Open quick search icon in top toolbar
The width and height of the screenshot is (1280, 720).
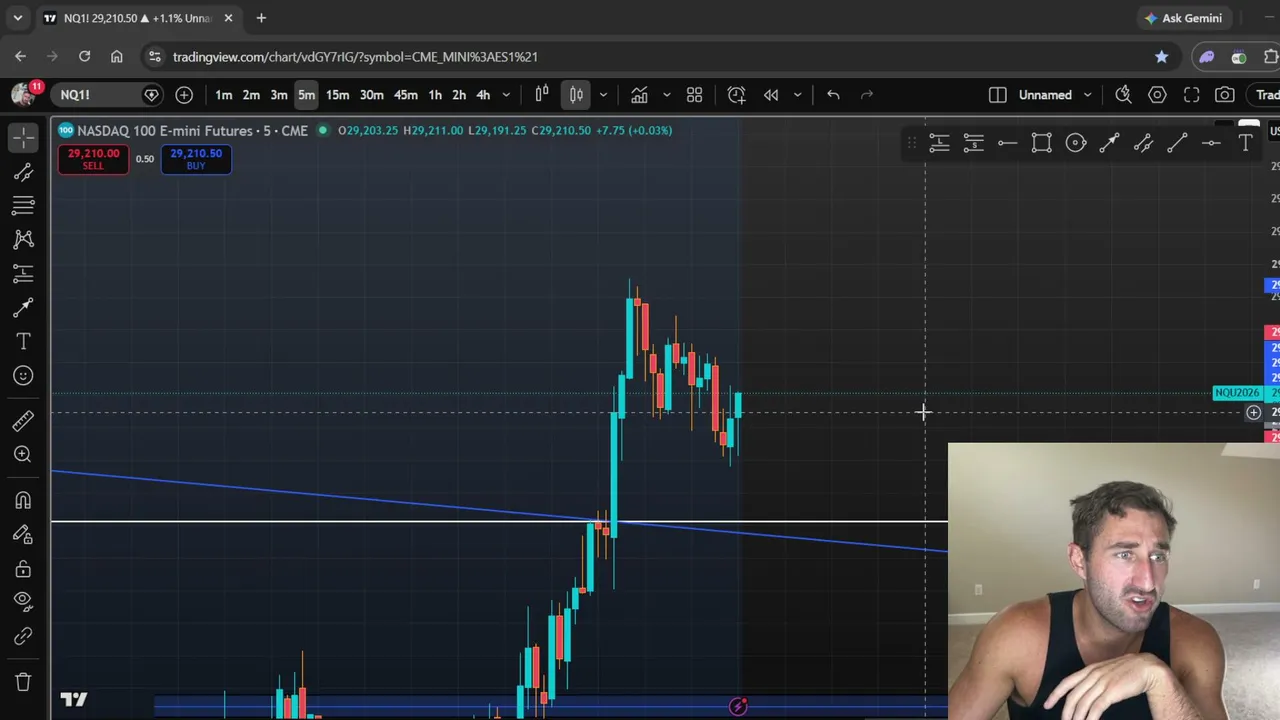1124,95
